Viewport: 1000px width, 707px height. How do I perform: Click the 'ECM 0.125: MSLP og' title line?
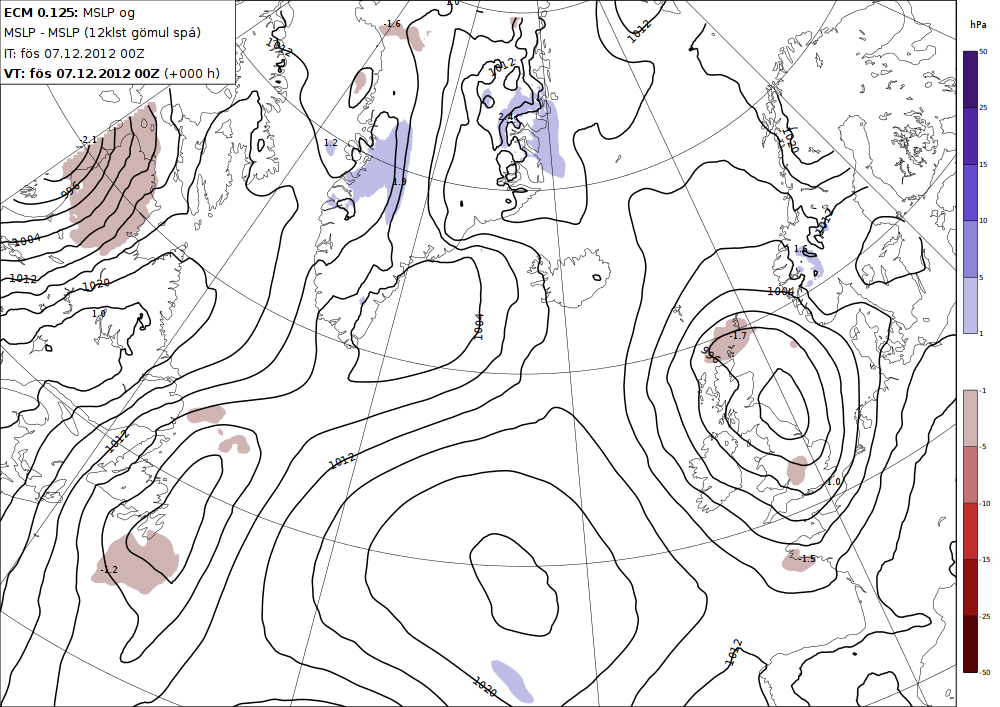(x=69, y=12)
